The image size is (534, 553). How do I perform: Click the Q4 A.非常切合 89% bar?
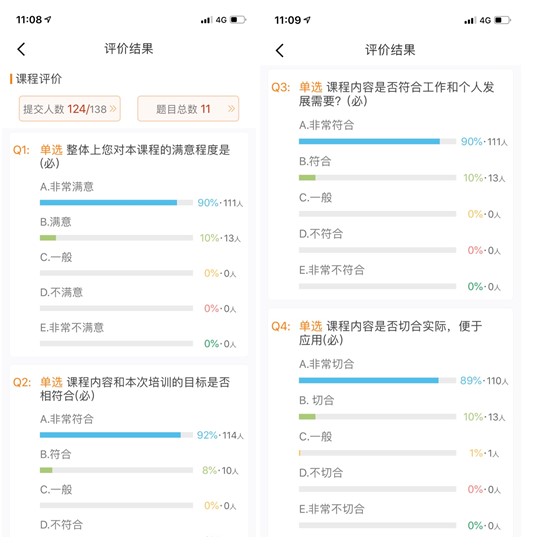click(x=369, y=380)
